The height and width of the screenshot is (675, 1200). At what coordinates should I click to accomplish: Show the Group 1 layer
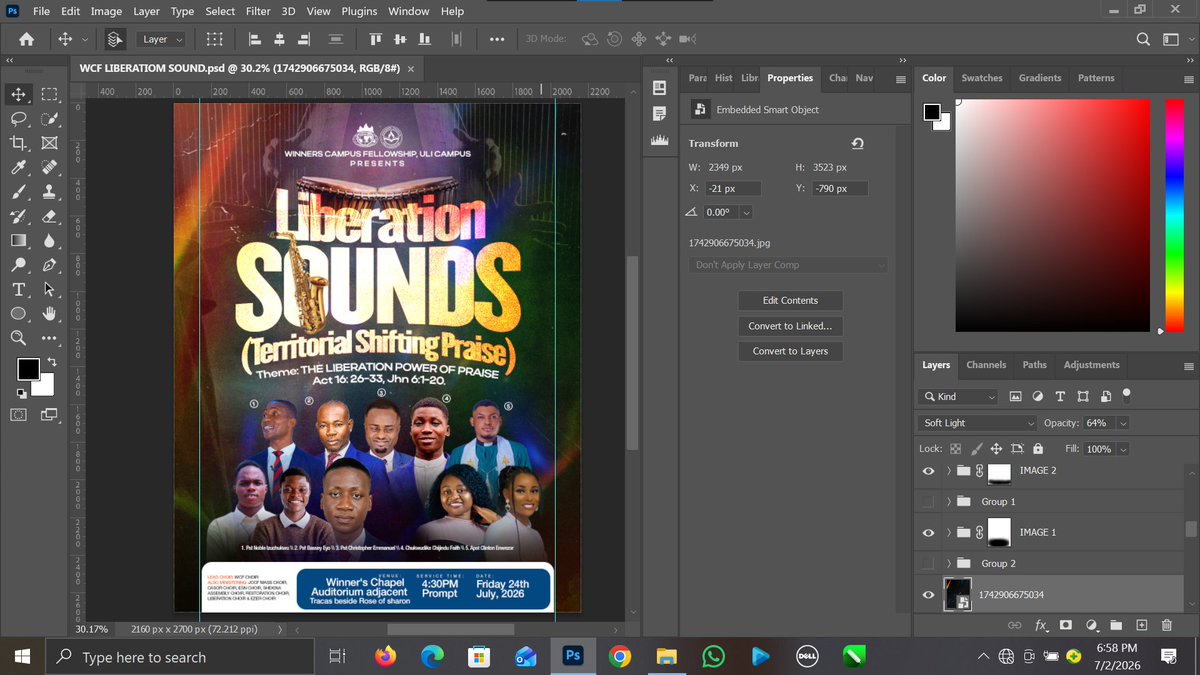[928, 502]
